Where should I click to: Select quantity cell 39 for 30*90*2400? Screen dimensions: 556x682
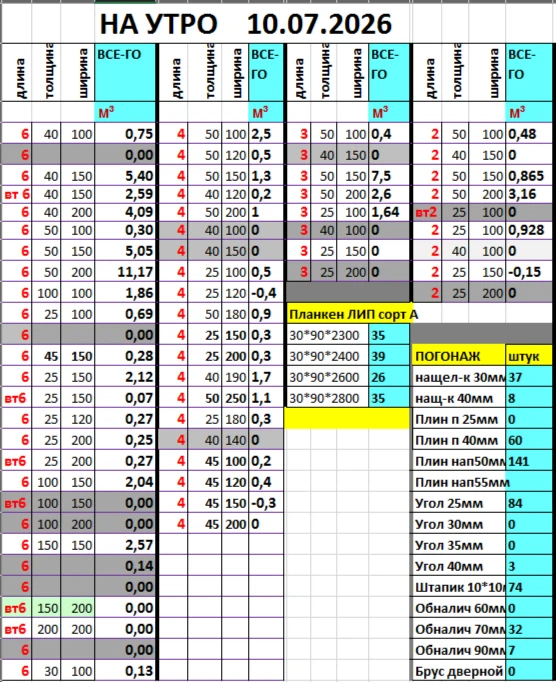(389, 356)
